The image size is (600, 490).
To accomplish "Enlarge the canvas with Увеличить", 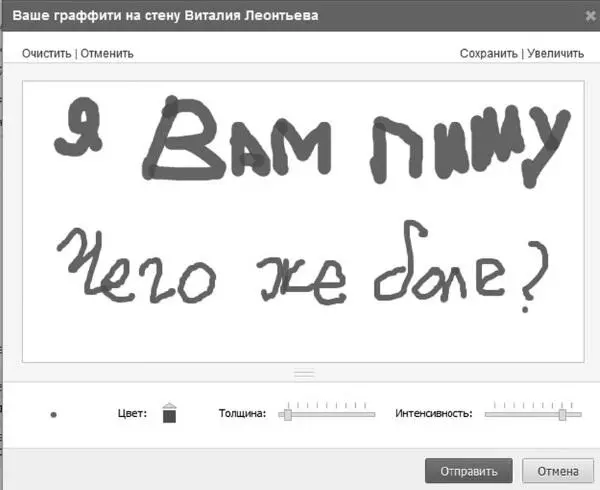I will [551, 54].
